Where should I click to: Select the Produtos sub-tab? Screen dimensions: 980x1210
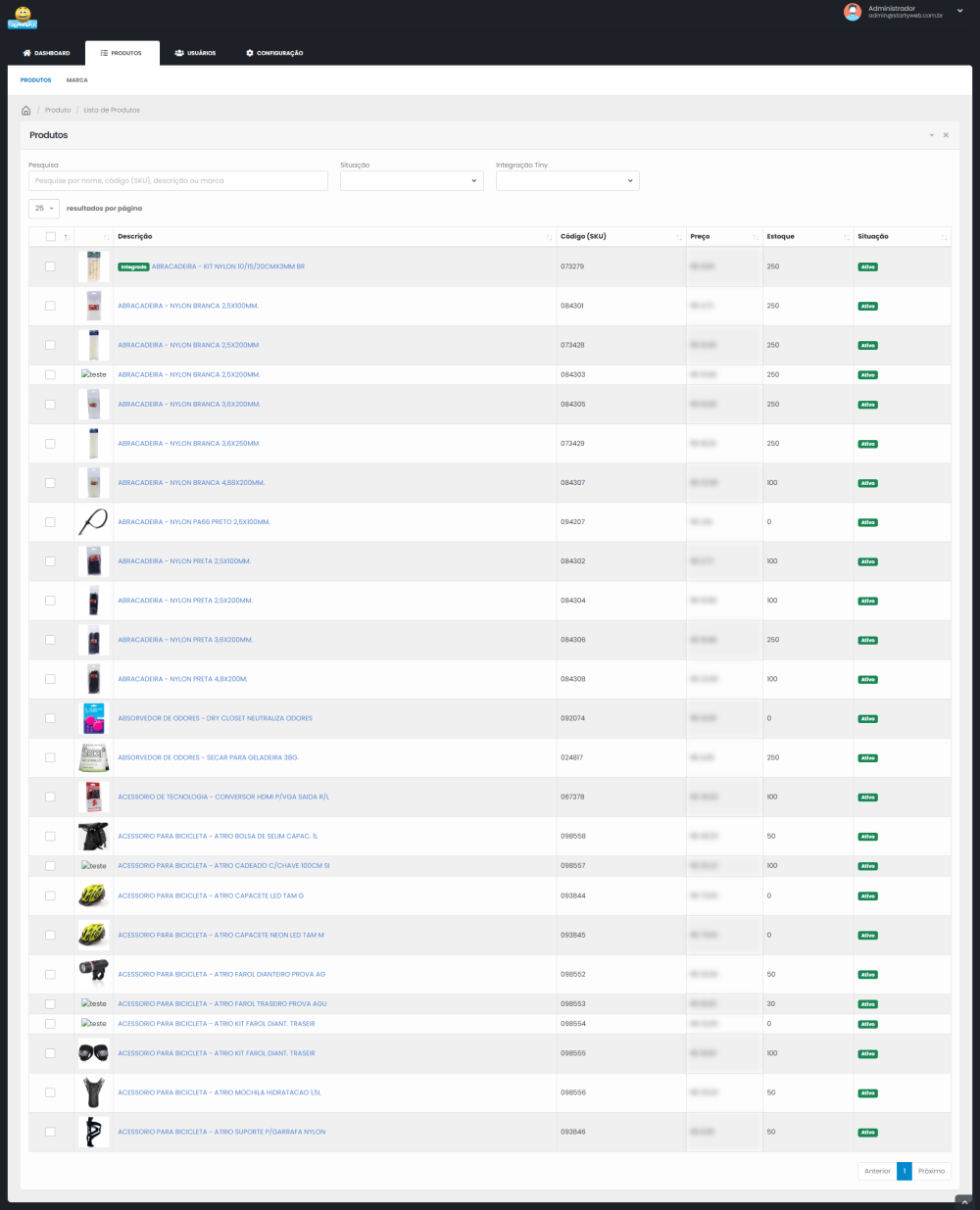coord(36,80)
